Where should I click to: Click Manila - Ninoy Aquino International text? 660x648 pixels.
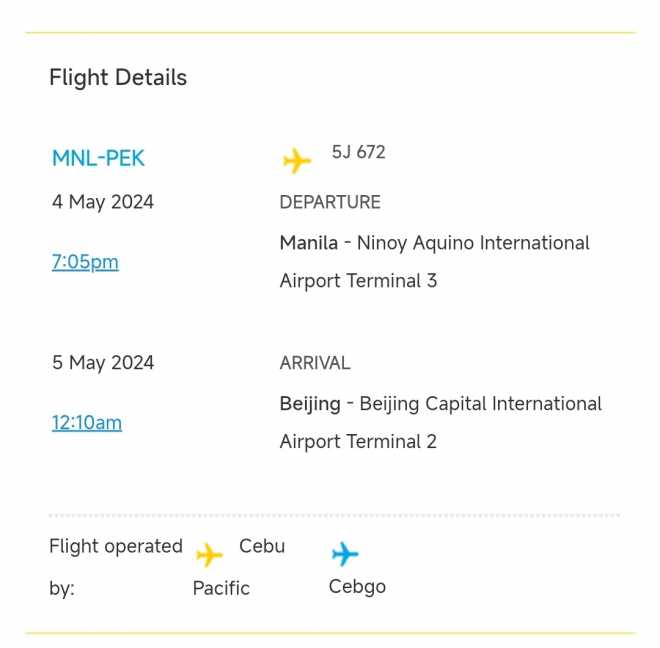pyautogui.click(x=434, y=243)
